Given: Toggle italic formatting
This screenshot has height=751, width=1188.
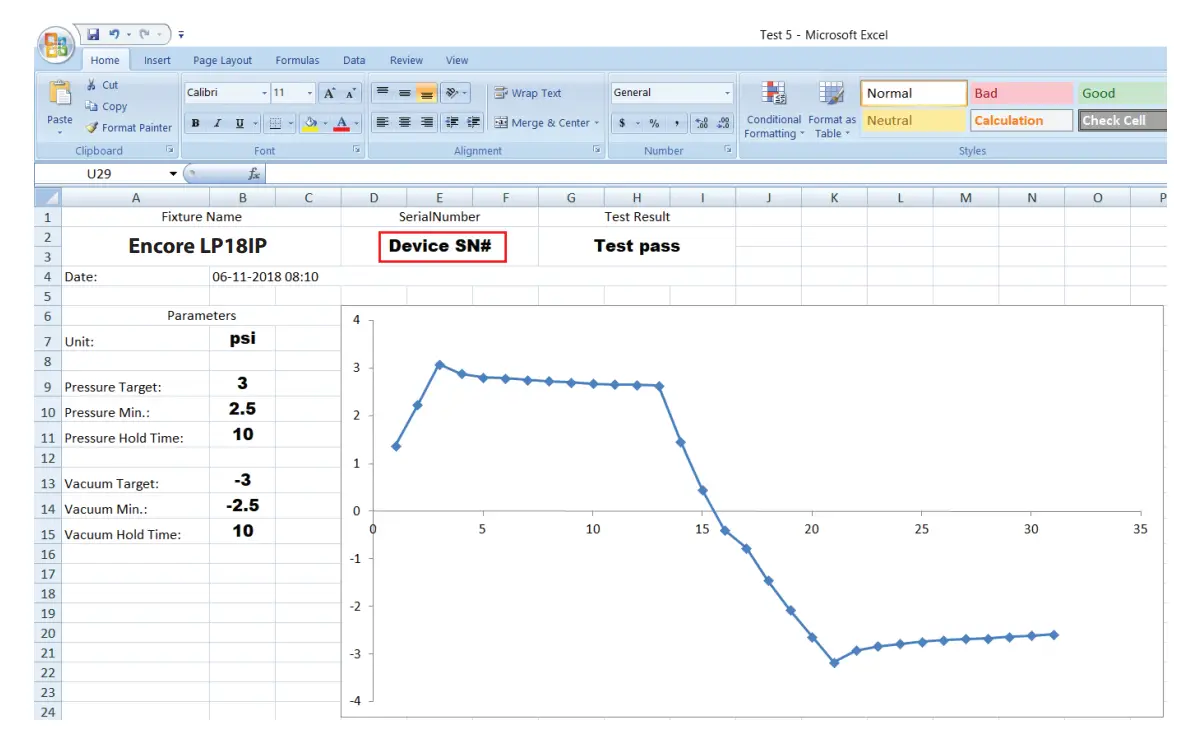Looking at the screenshot, I should tap(217, 123).
